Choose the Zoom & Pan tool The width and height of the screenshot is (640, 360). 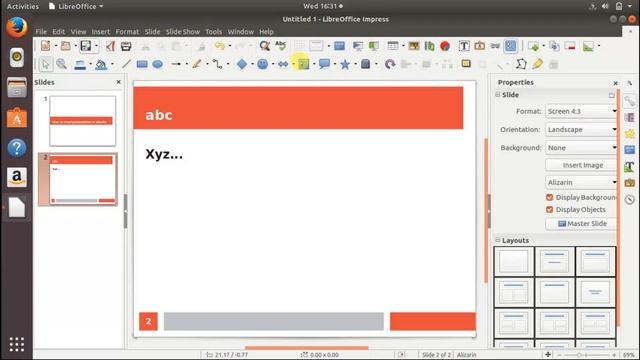(62, 64)
